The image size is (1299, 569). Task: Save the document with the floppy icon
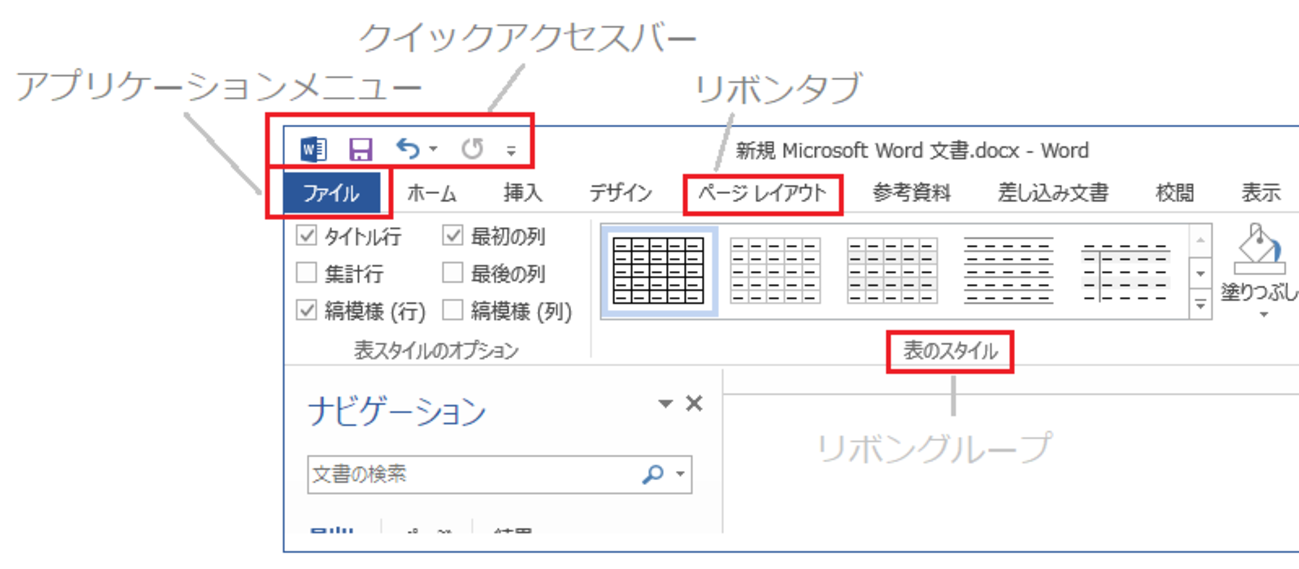(x=360, y=150)
